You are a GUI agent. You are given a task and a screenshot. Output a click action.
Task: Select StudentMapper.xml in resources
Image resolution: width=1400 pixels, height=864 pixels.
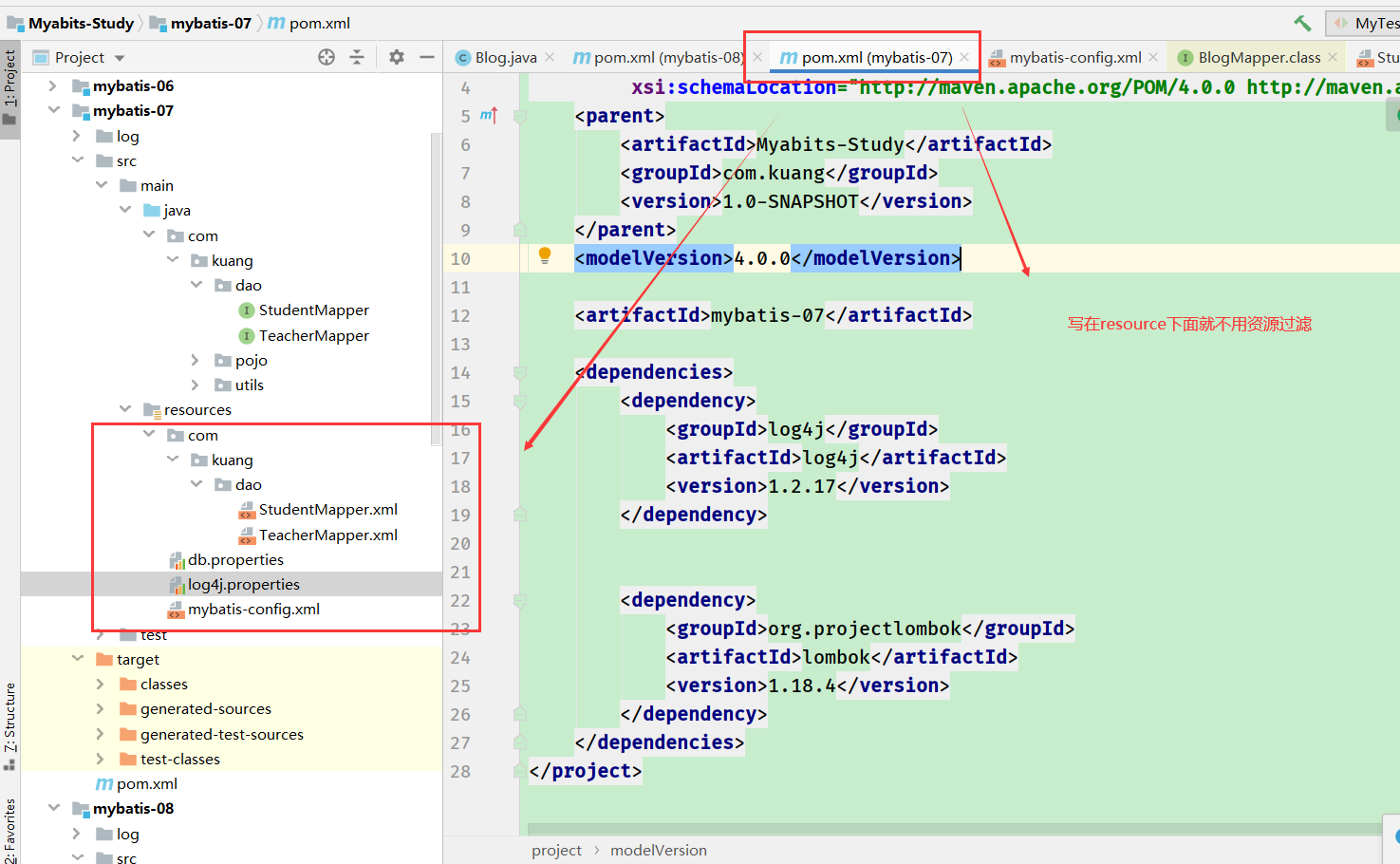(x=327, y=510)
